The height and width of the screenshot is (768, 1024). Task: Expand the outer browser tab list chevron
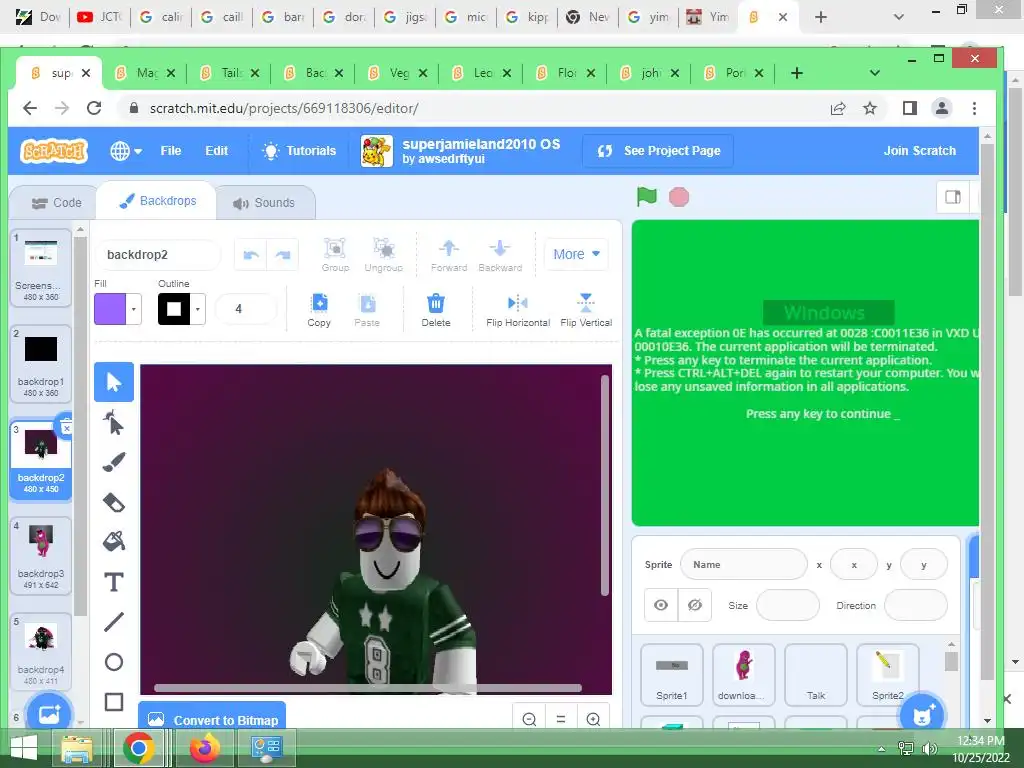899,17
